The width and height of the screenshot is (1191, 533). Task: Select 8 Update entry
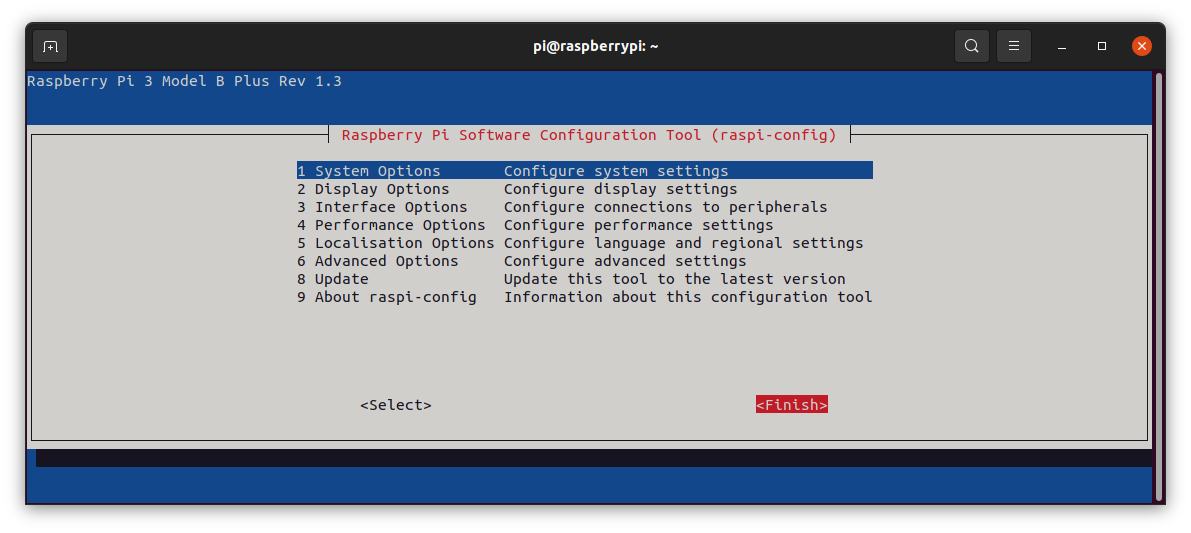click(584, 279)
